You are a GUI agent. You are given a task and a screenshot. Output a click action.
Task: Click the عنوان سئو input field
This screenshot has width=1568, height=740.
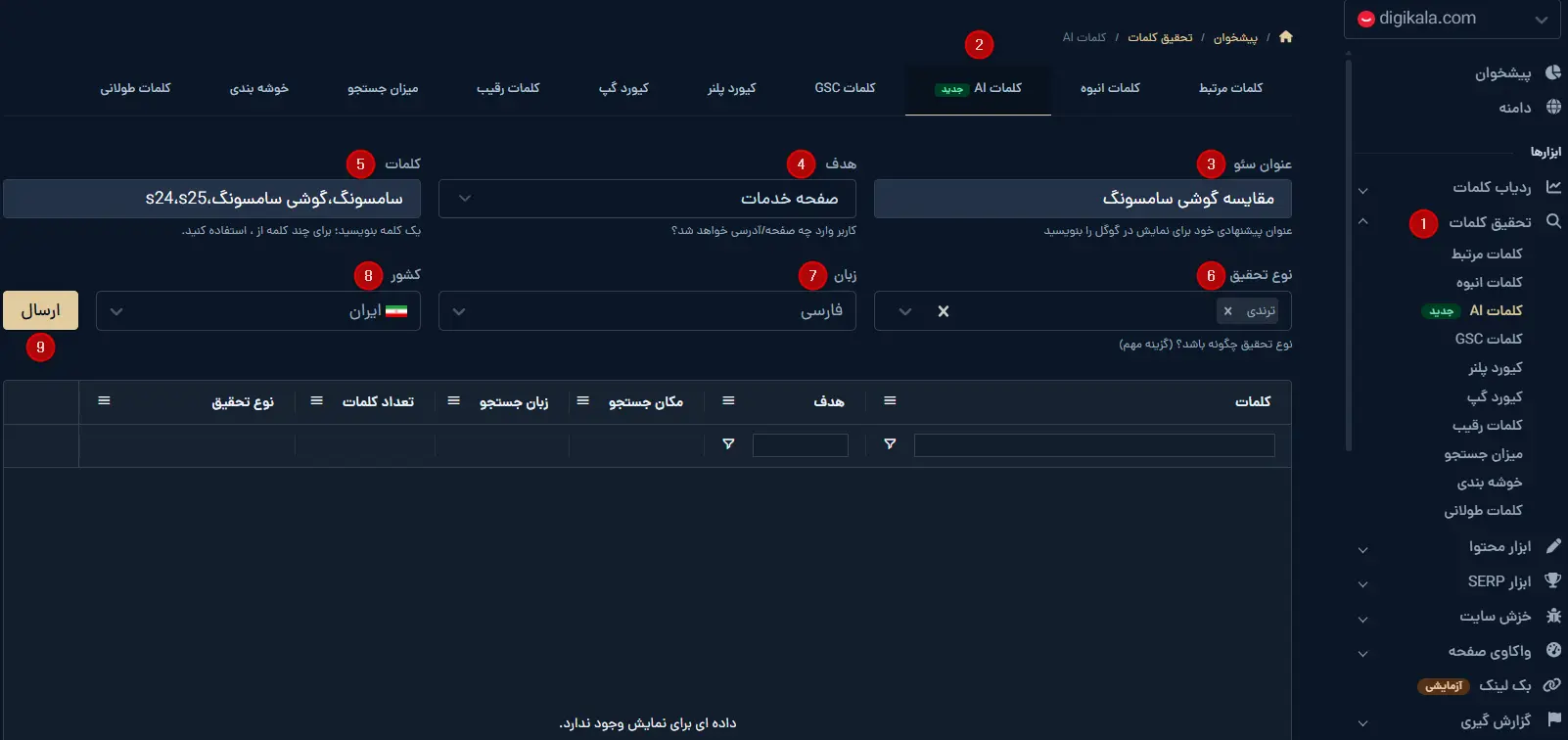pyautogui.click(x=1082, y=199)
